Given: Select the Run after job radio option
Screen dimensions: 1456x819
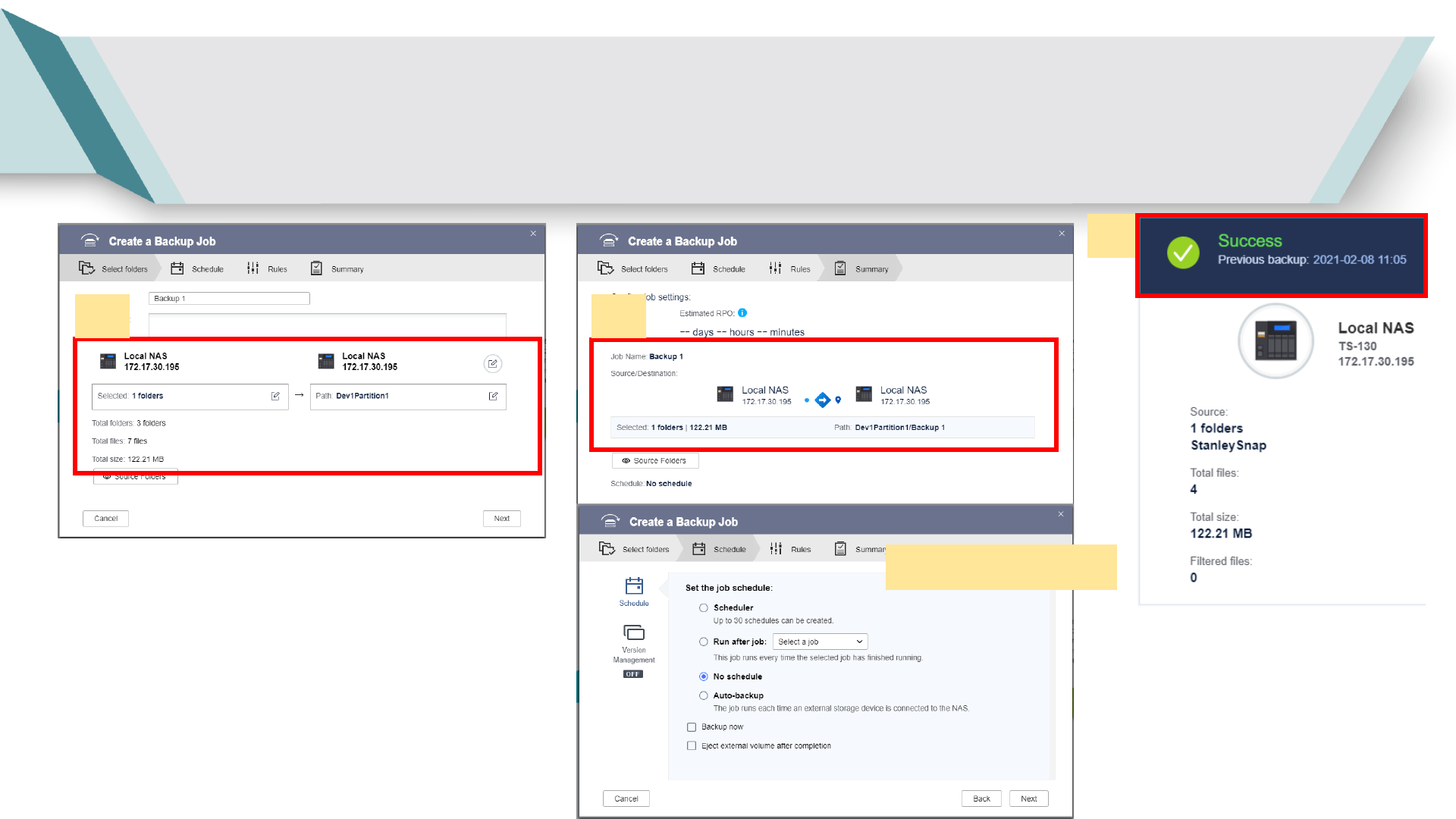Looking at the screenshot, I should [704, 642].
